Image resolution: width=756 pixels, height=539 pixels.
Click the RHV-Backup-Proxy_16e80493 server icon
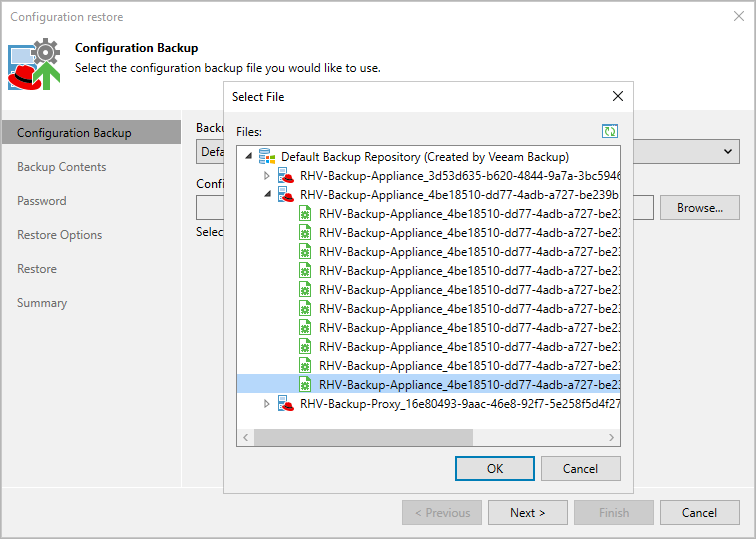(x=286, y=404)
